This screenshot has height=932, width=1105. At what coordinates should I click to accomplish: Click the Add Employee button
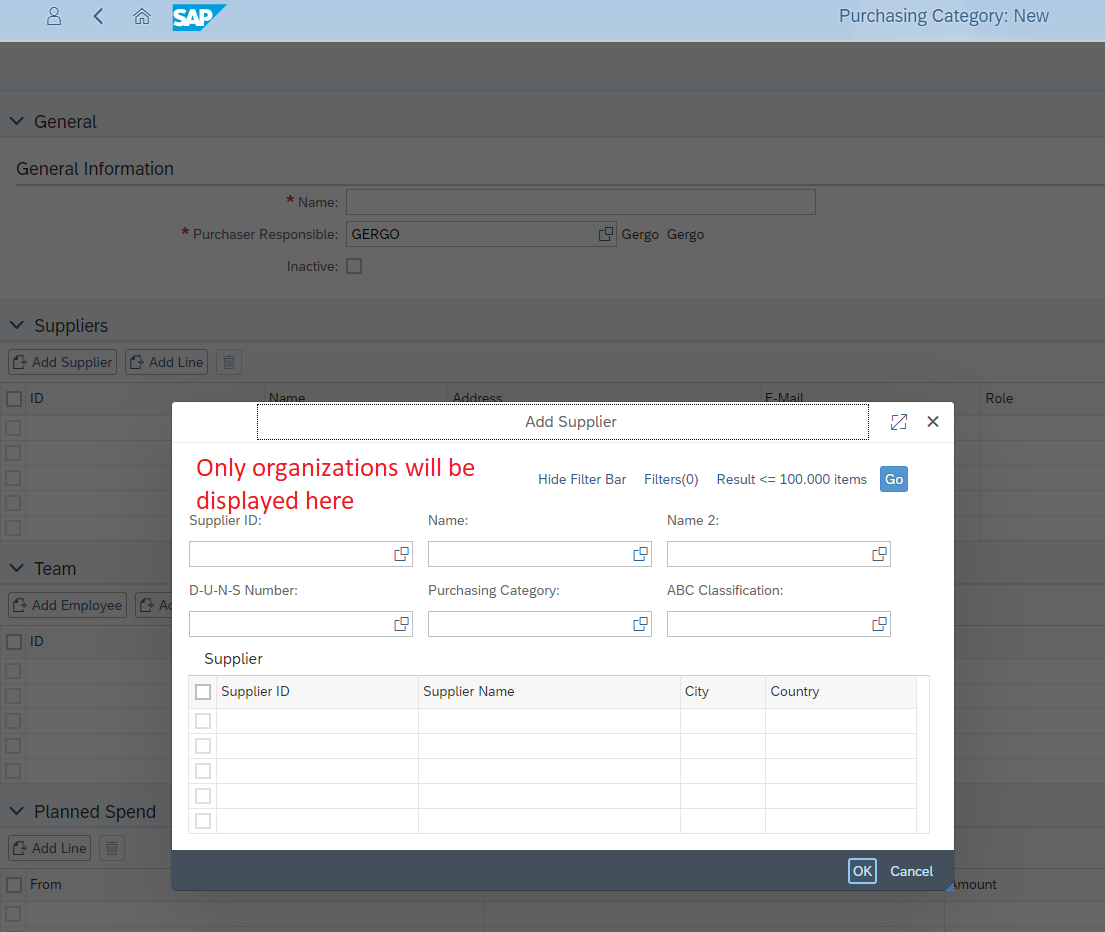point(68,605)
